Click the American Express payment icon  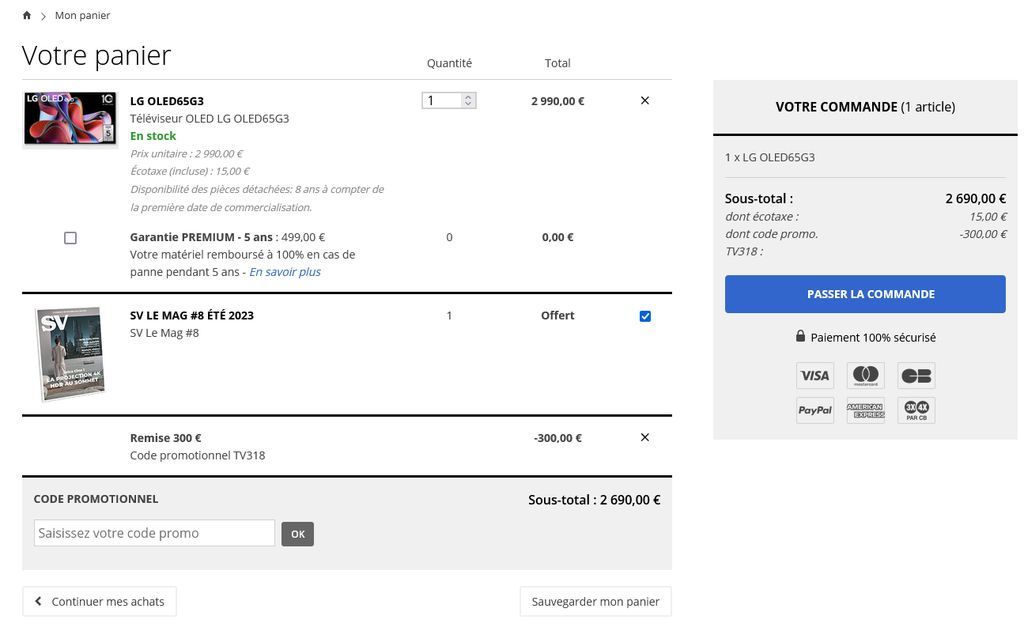(866, 410)
